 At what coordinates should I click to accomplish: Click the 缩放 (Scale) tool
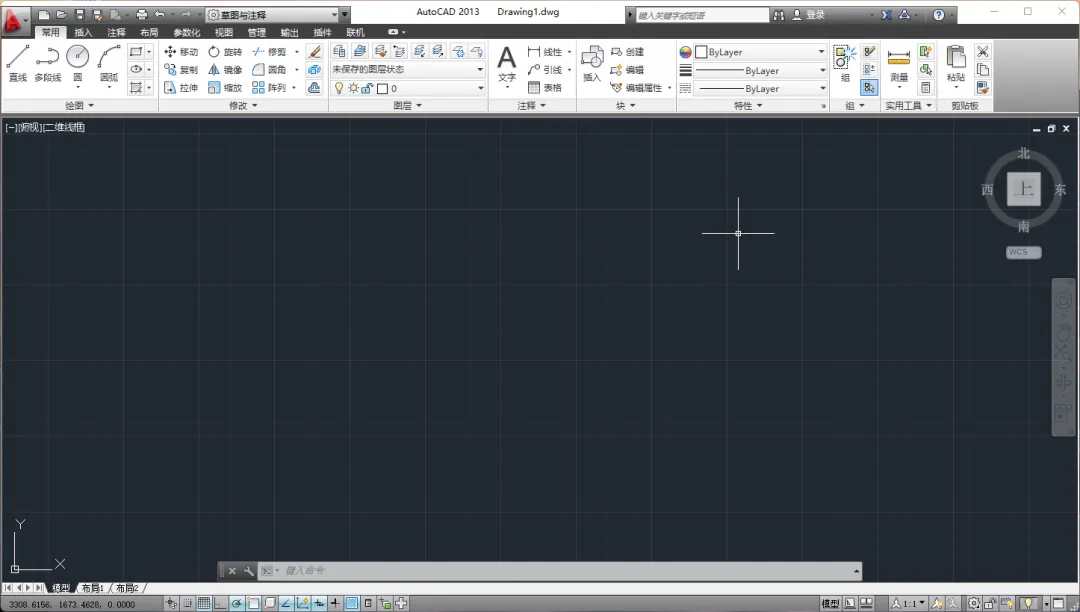point(225,87)
